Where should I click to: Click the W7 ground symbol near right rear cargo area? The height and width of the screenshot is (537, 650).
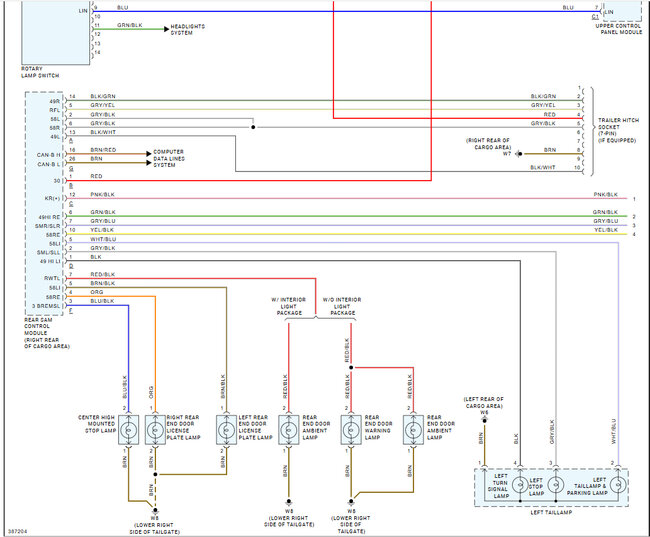pos(519,154)
